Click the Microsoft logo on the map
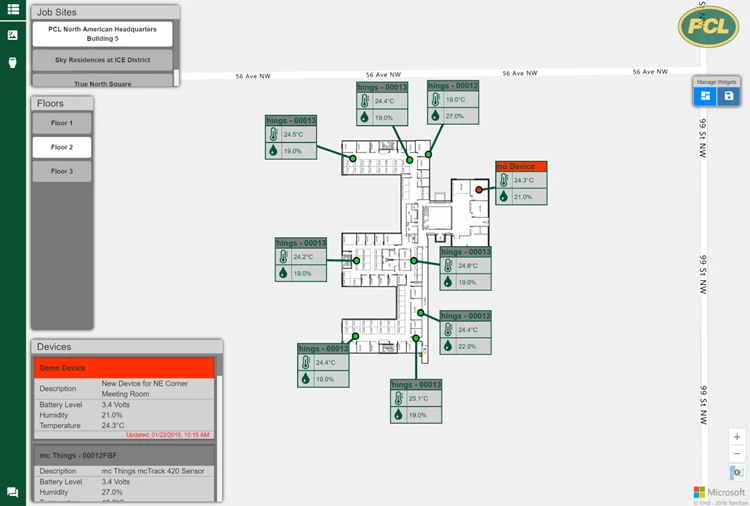The height and width of the screenshot is (506, 750). click(x=719, y=492)
